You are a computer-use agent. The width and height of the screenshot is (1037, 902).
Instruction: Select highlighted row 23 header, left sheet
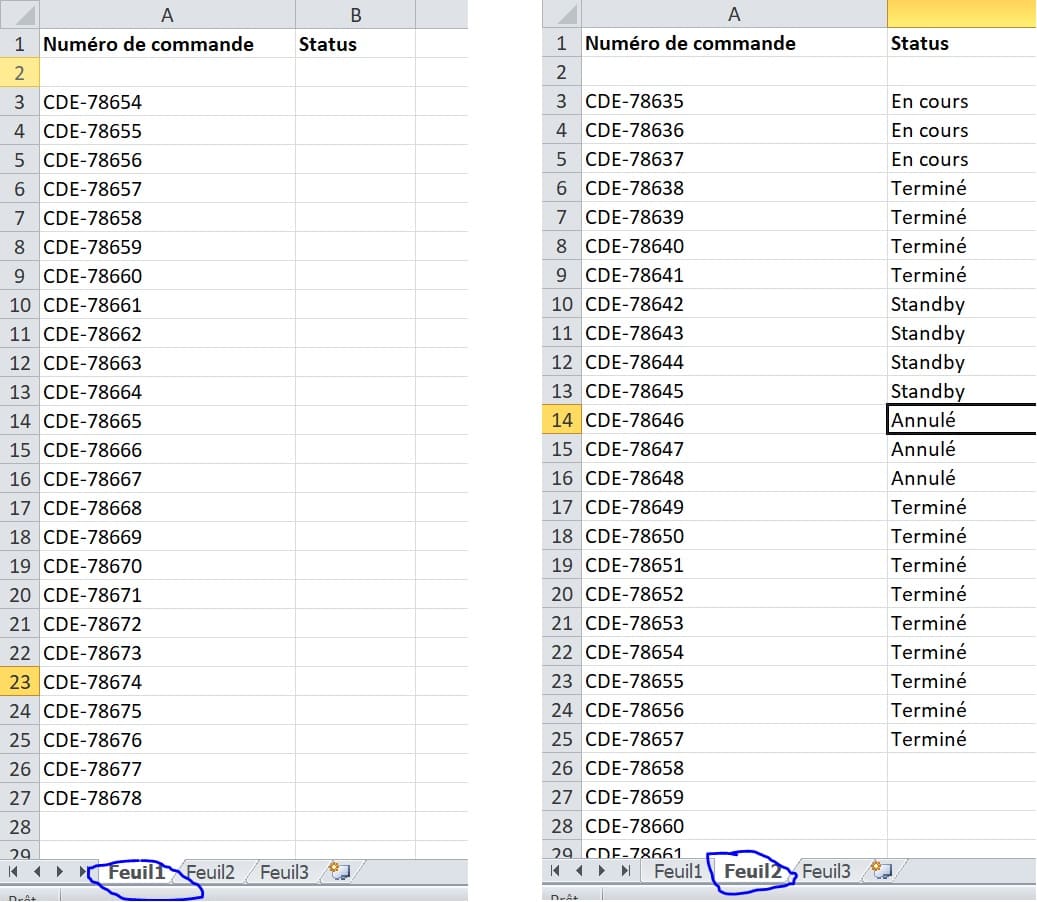tap(20, 682)
